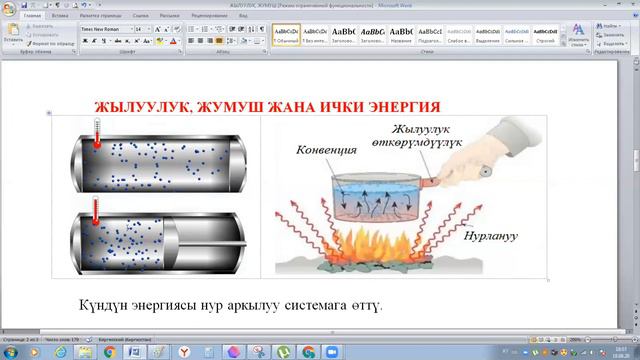Screen dimensions: 640x360
Task: Switch to Главная (Home) tab
Action: [32, 16]
